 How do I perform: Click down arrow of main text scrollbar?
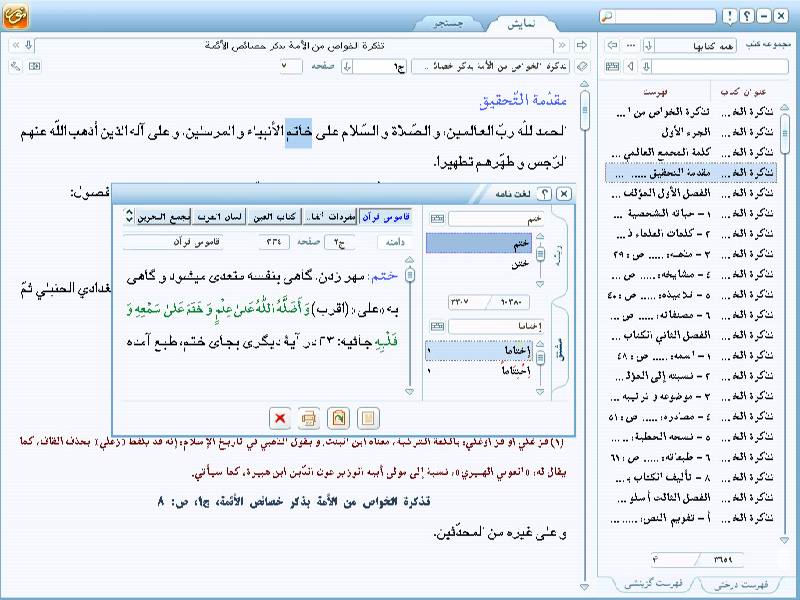[585, 587]
